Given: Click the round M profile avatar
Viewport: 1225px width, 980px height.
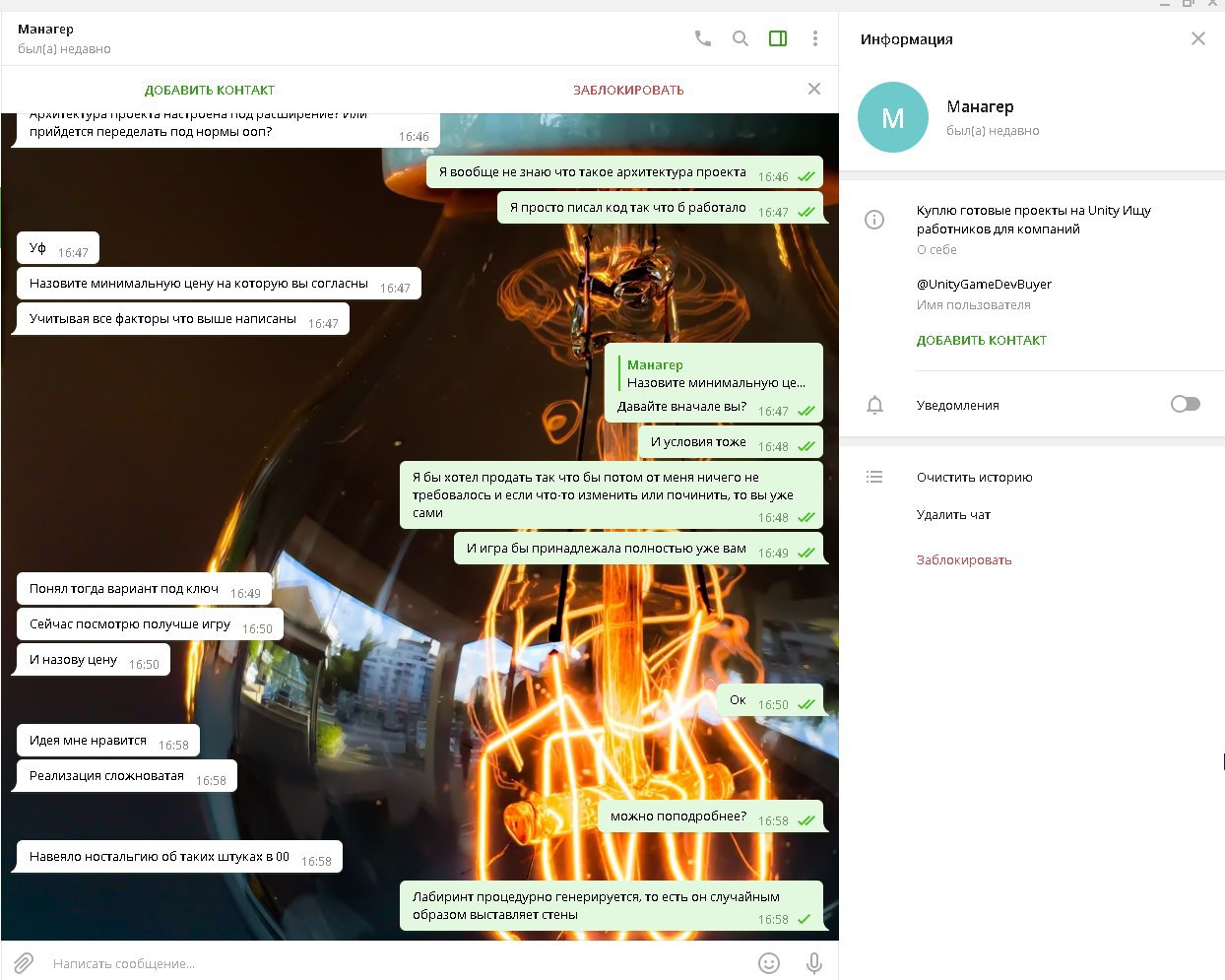Looking at the screenshot, I should (x=893, y=117).
